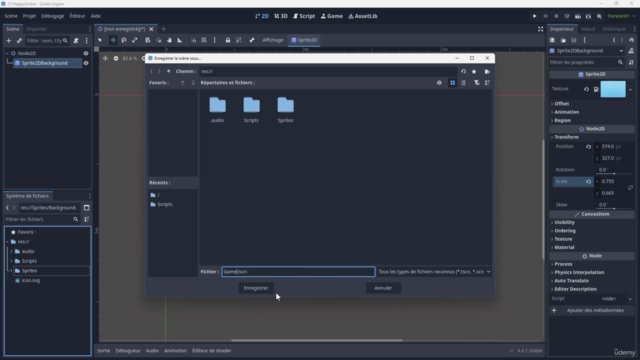The image size is (640, 360).
Task: Select the Scale mode tool
Action: pos(134,40)
